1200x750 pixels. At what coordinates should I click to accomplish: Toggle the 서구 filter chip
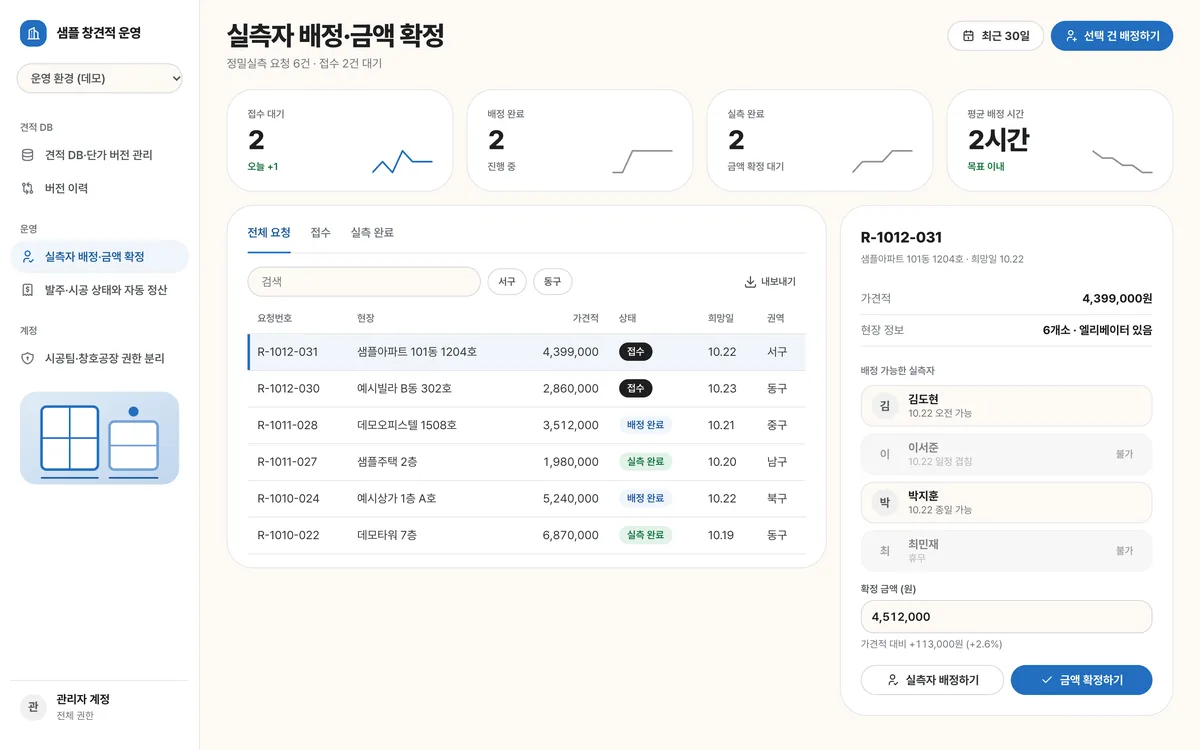[507, 282]
